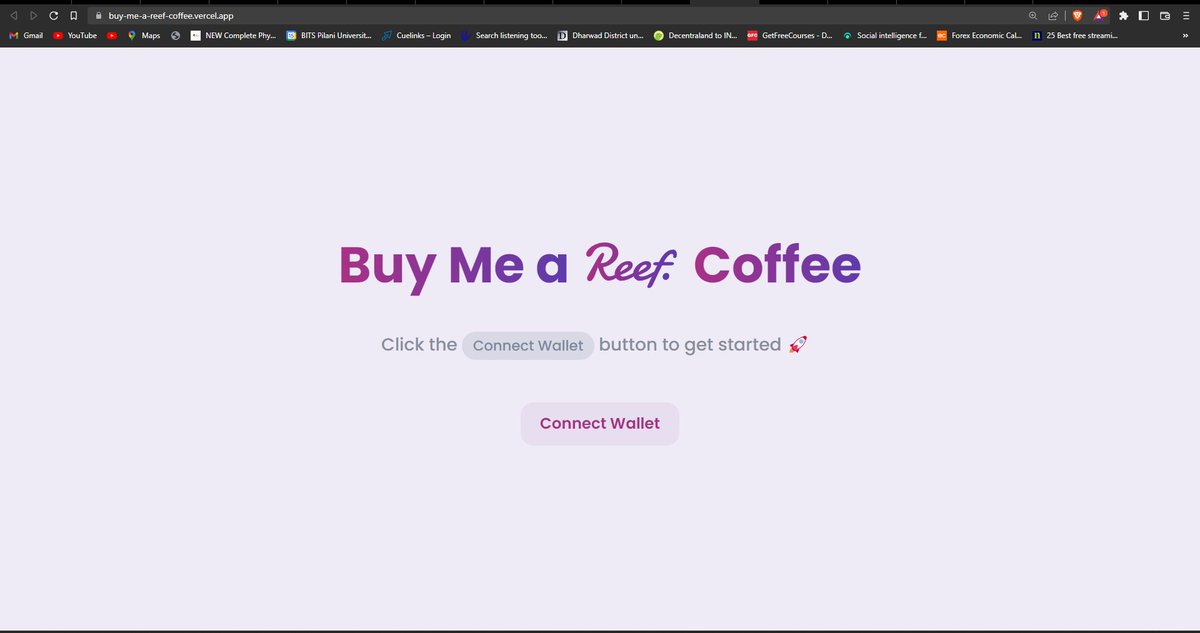Click the padlock site security icon
Image resolution: width=1200 pixels, height=633 pixels.
coord(98,16)
